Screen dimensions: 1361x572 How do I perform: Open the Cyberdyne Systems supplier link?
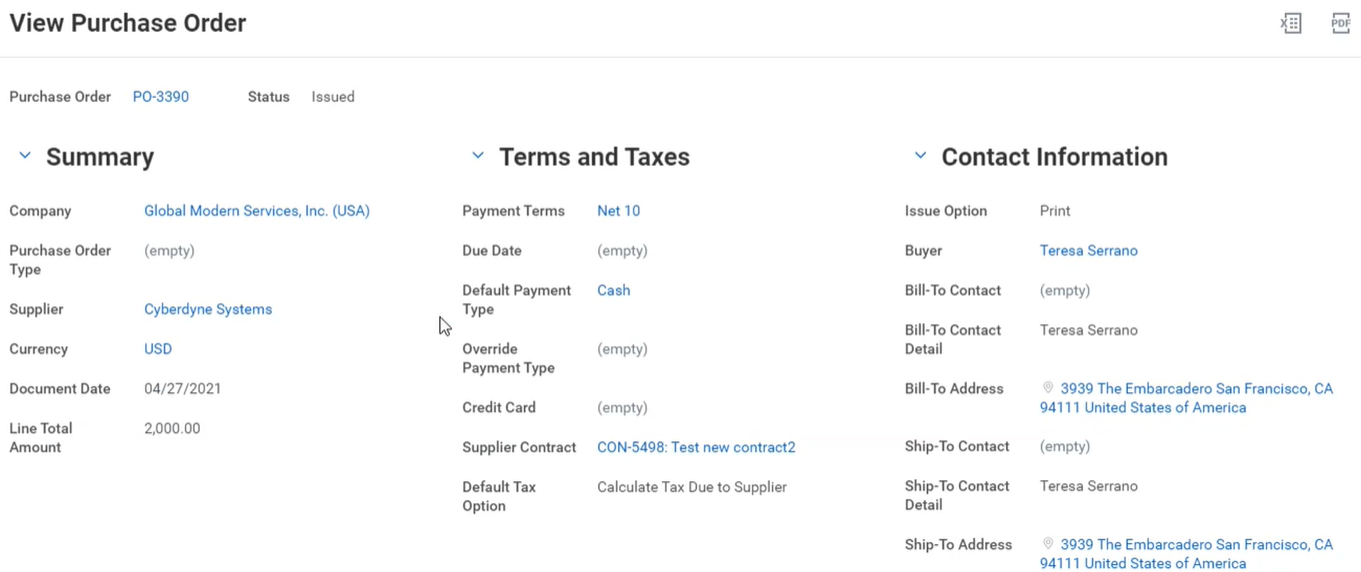[208, 309]
